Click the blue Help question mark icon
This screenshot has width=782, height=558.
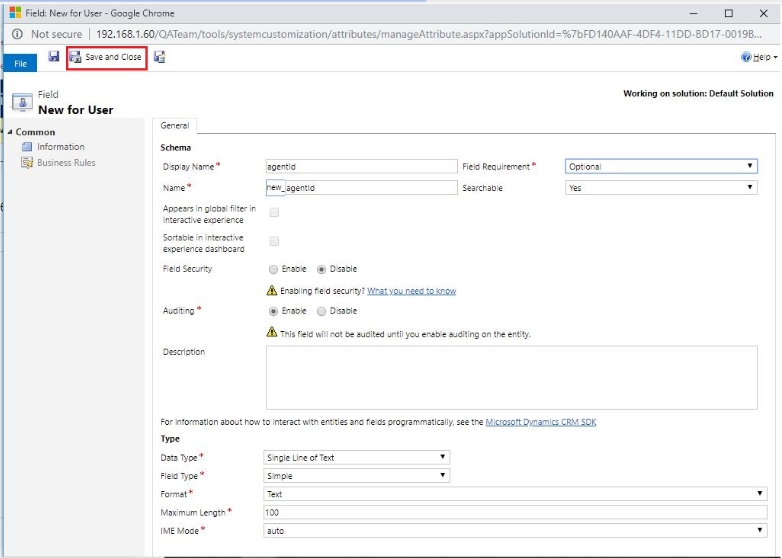[x=746, y=58]
